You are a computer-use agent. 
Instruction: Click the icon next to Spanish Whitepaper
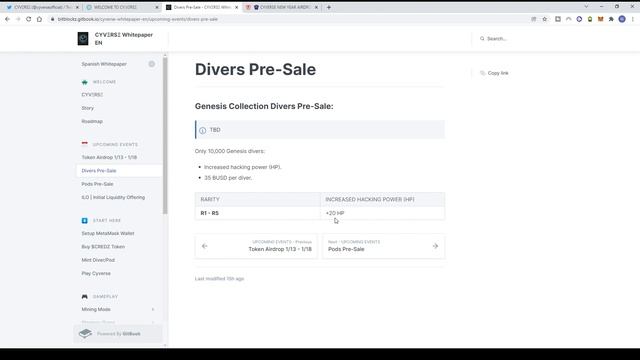[151, 64]
